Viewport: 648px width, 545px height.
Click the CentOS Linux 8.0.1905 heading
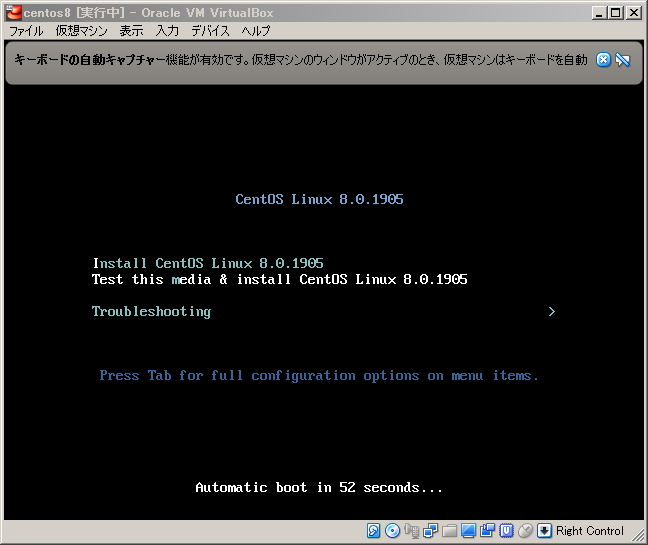[x=319, y=199]
